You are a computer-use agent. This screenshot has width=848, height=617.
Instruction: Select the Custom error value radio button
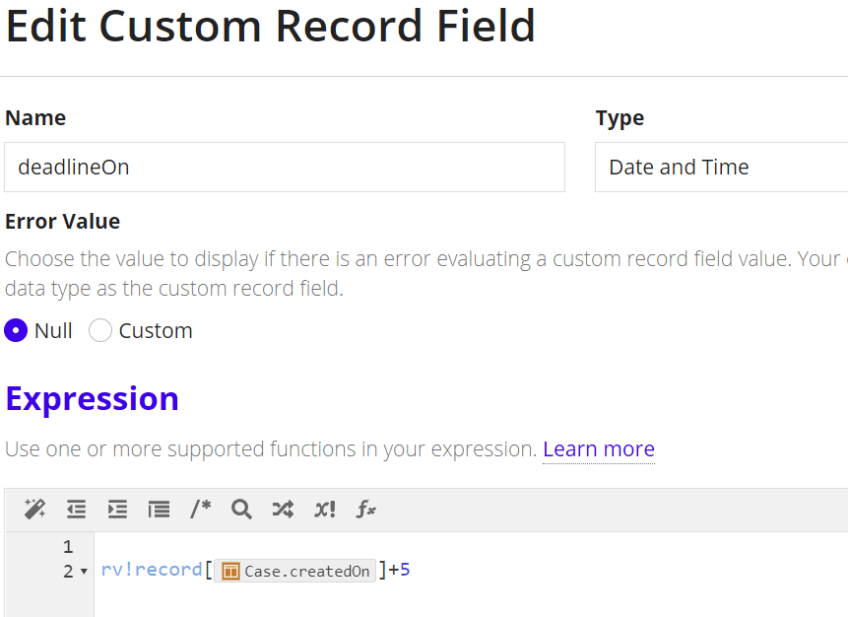pyautogui.click(x=100, y=330)
